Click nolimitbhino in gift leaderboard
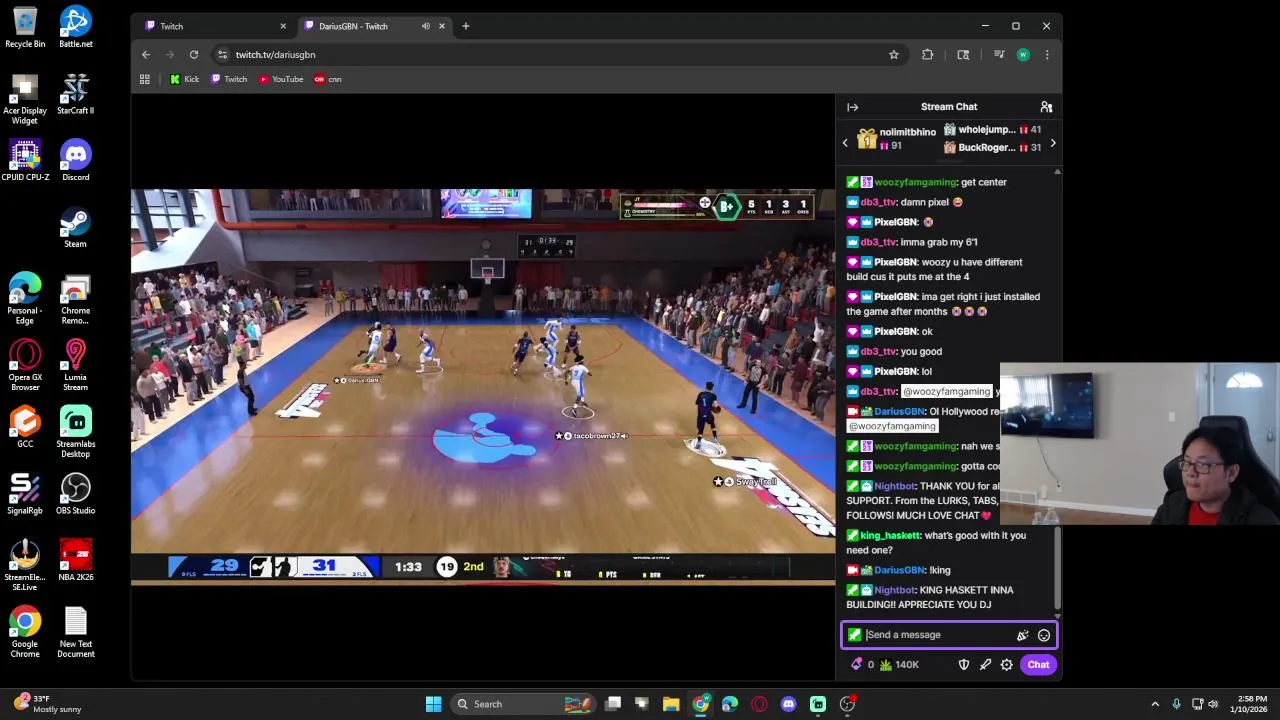 point(907,132)
